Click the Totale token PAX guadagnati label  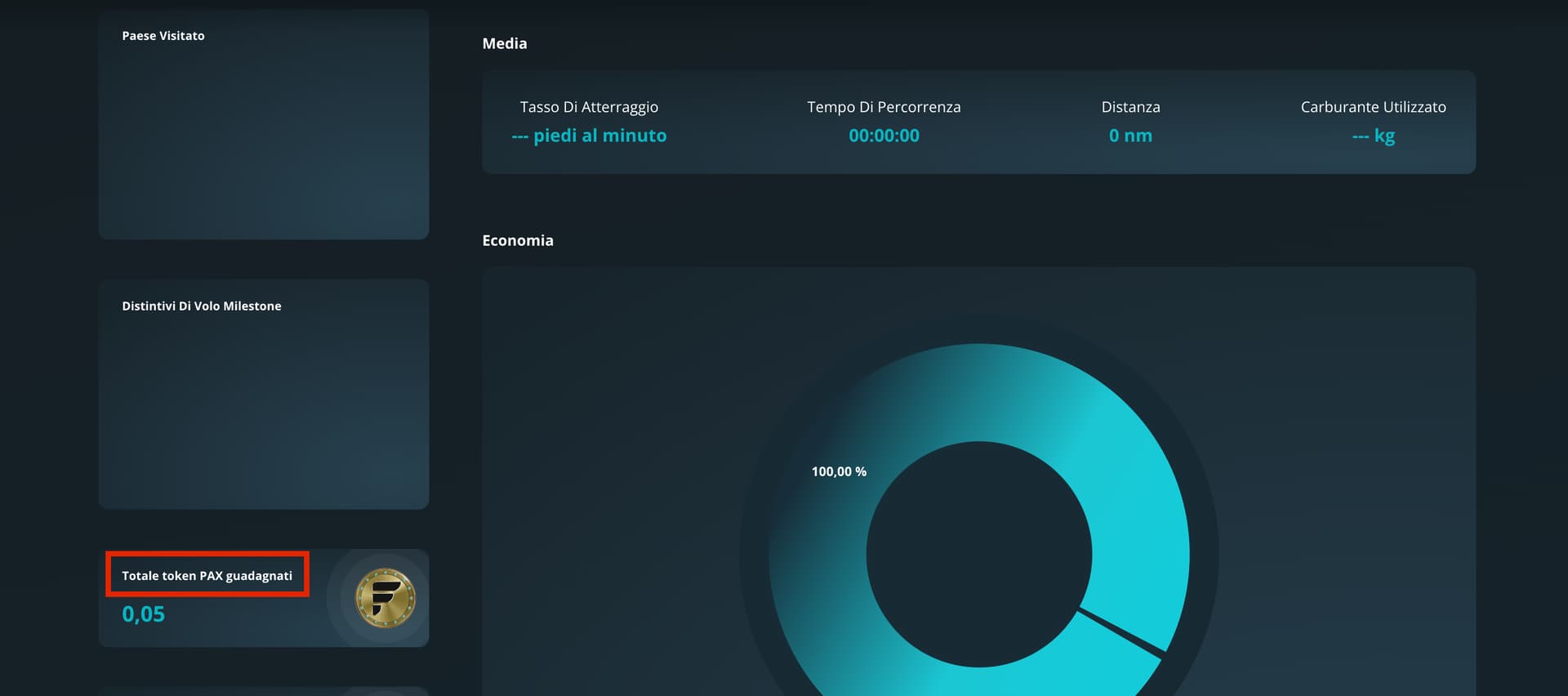tap(207, 576)
